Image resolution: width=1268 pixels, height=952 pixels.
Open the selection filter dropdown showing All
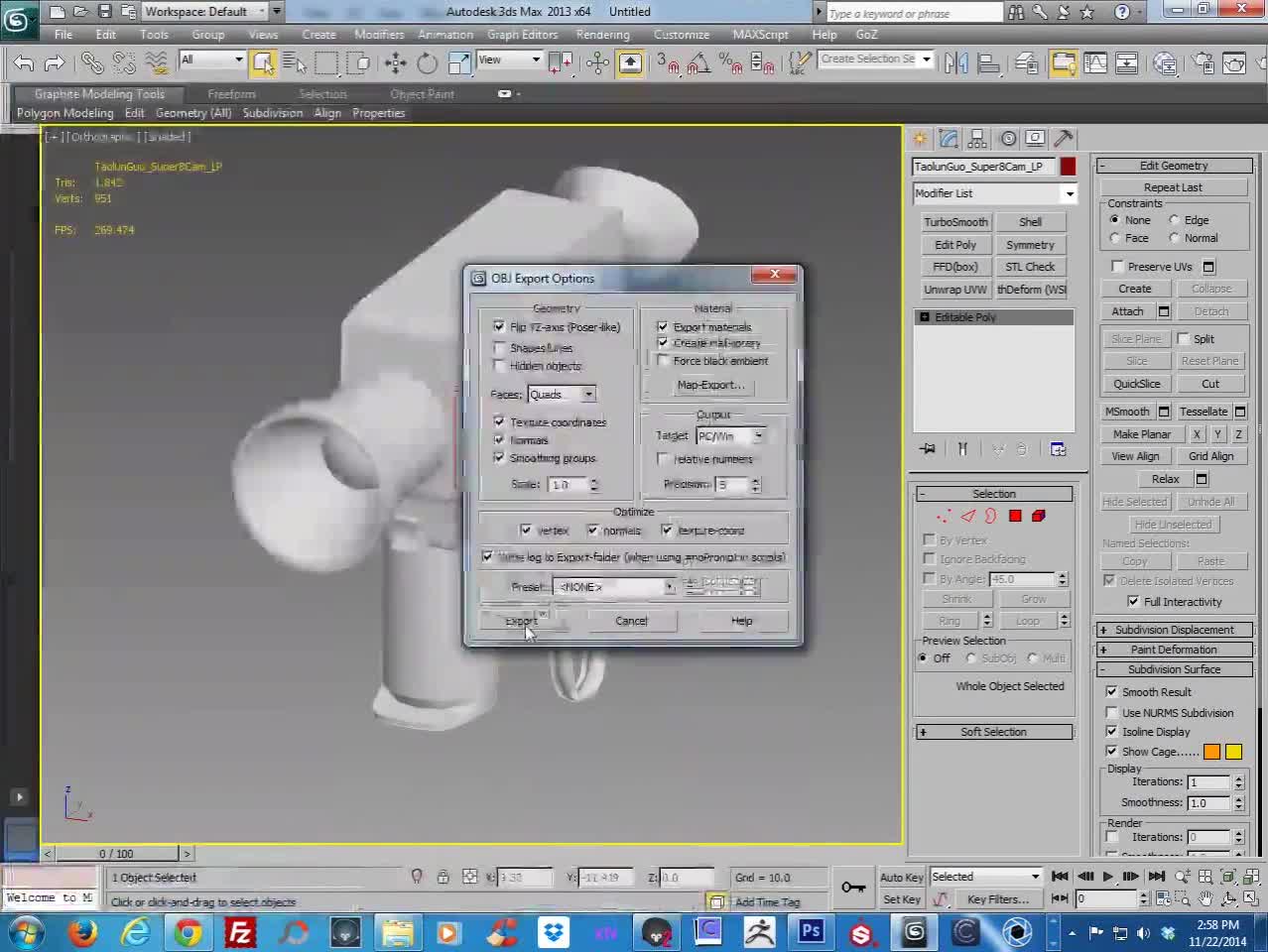(211, 60)
